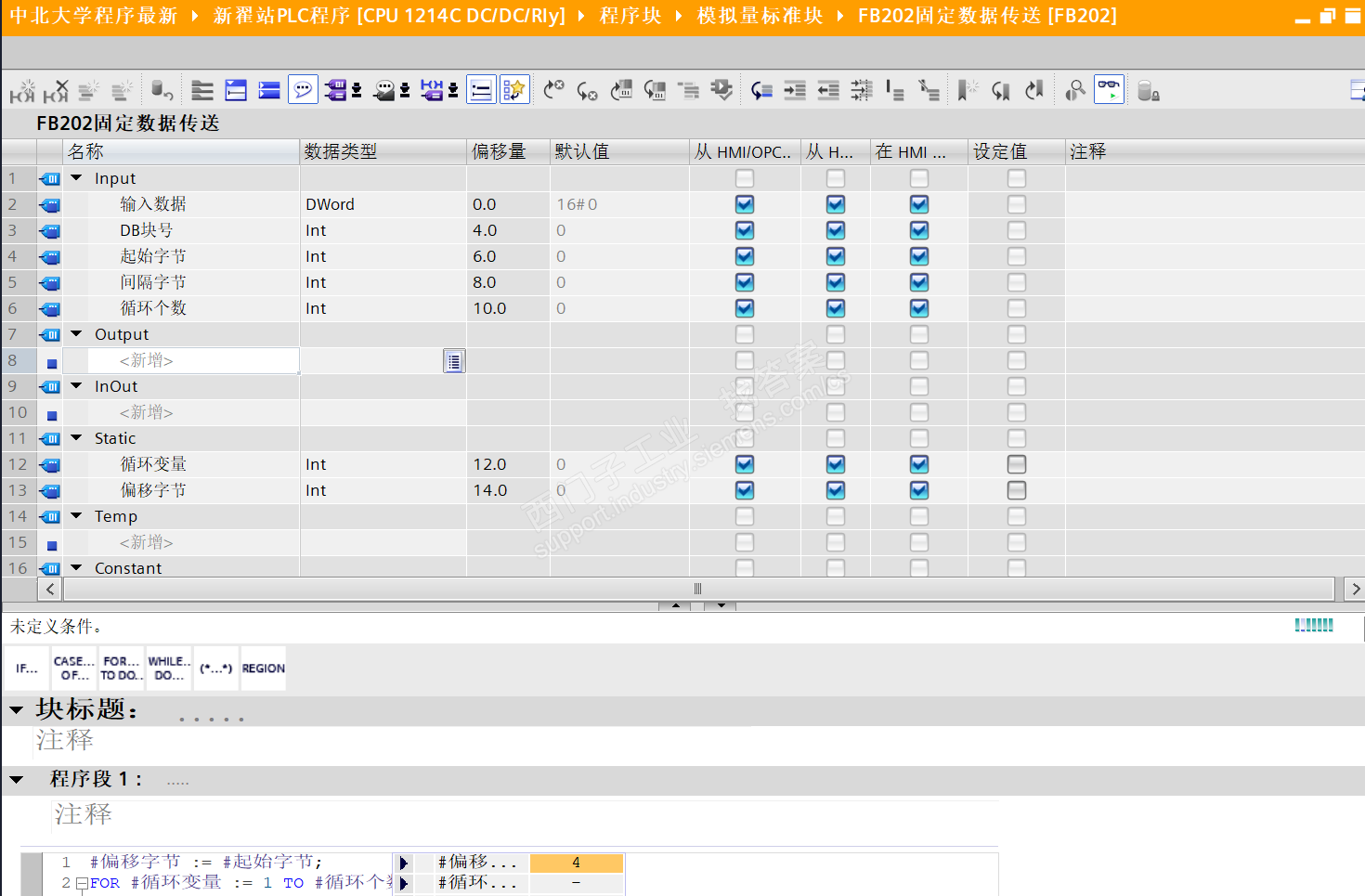Uncheck HMI/OPC accessible for 输入数据
This screenshot has height=896, width=1365.
tap(745, 204)
